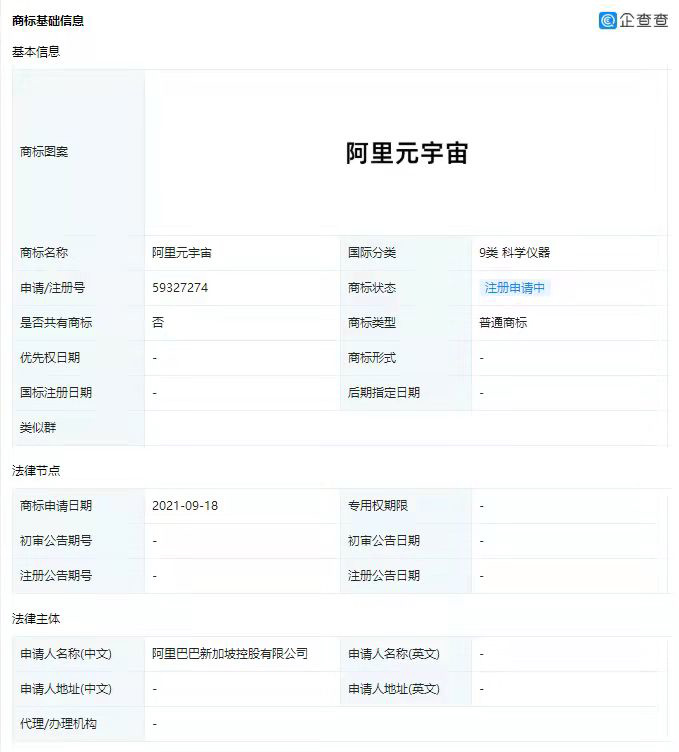679x752 pixels.
Task: Open applicant 阿里巴巴新加坡控股有限公司 link
Action: tap(230, 654)
